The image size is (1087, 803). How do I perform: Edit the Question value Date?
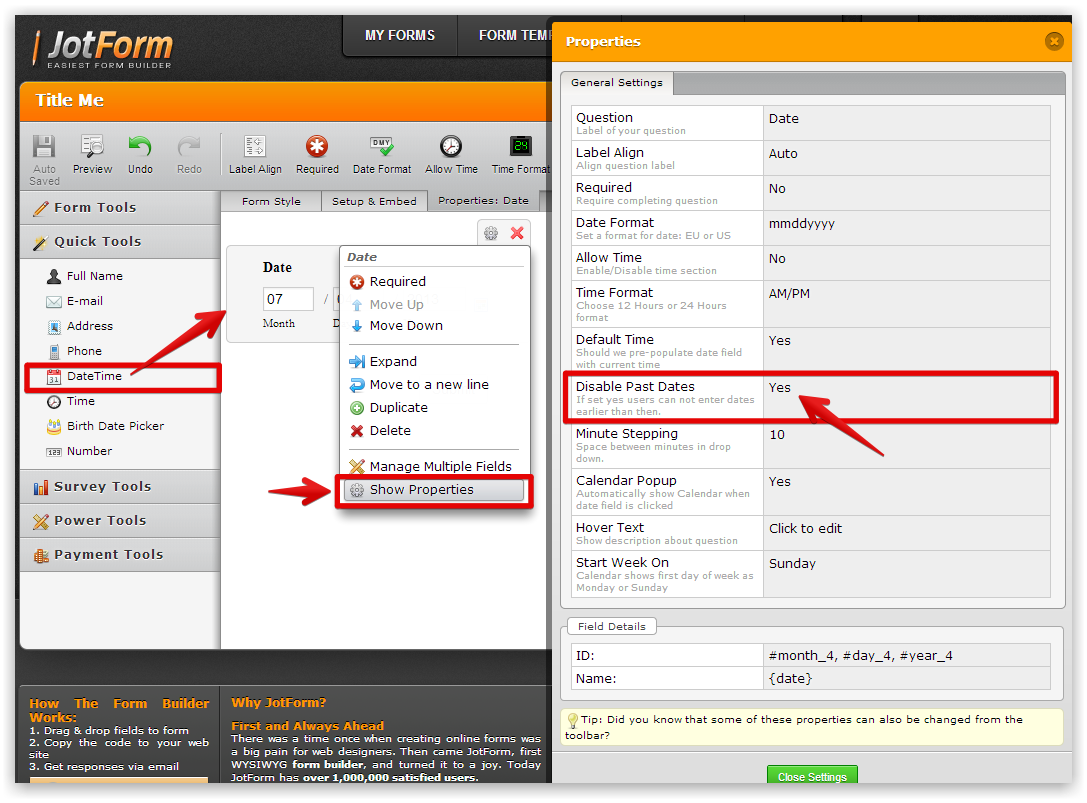point(906,123)
